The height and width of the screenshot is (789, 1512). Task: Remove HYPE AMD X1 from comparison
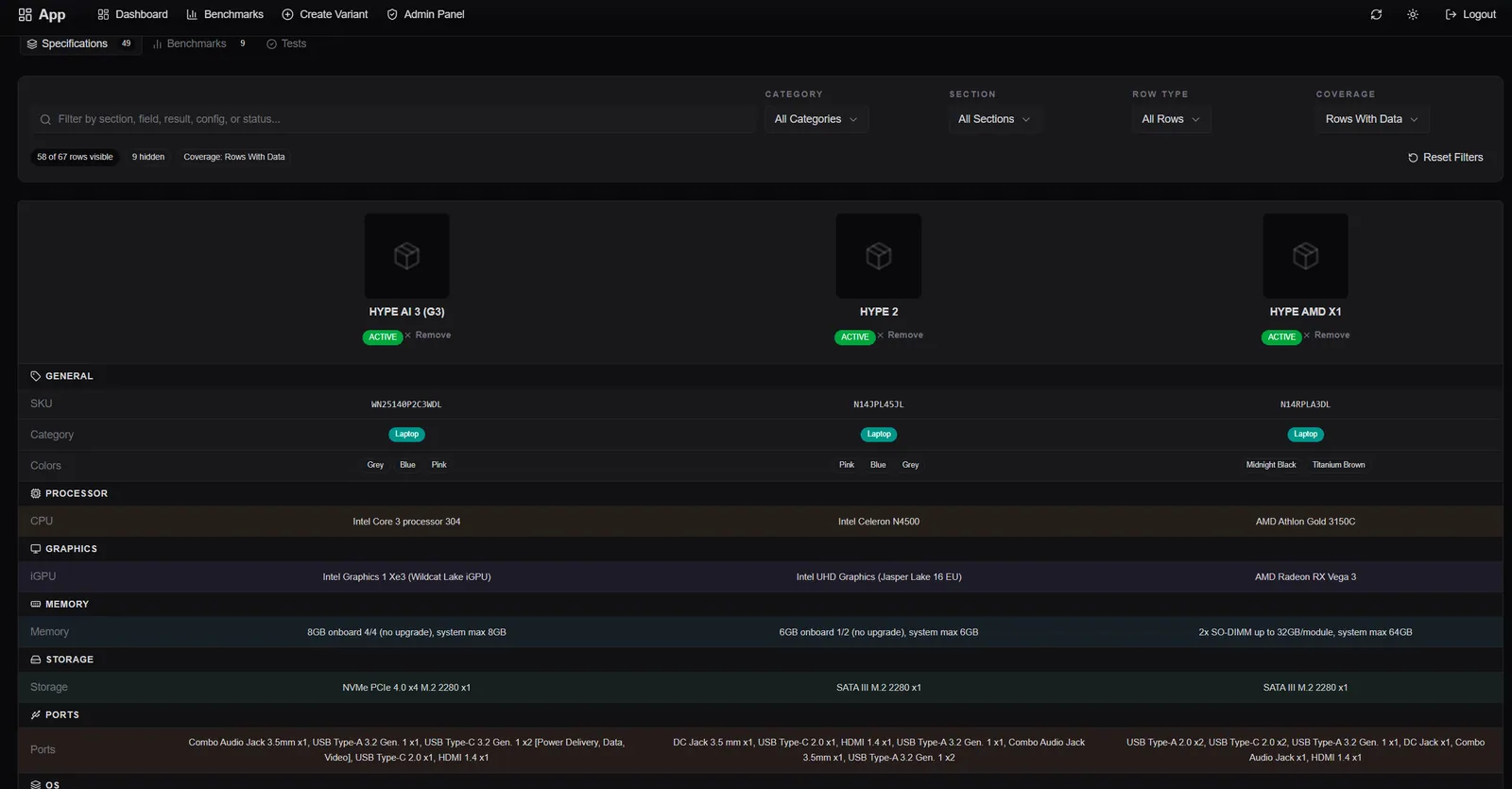tap(1327, 335)
